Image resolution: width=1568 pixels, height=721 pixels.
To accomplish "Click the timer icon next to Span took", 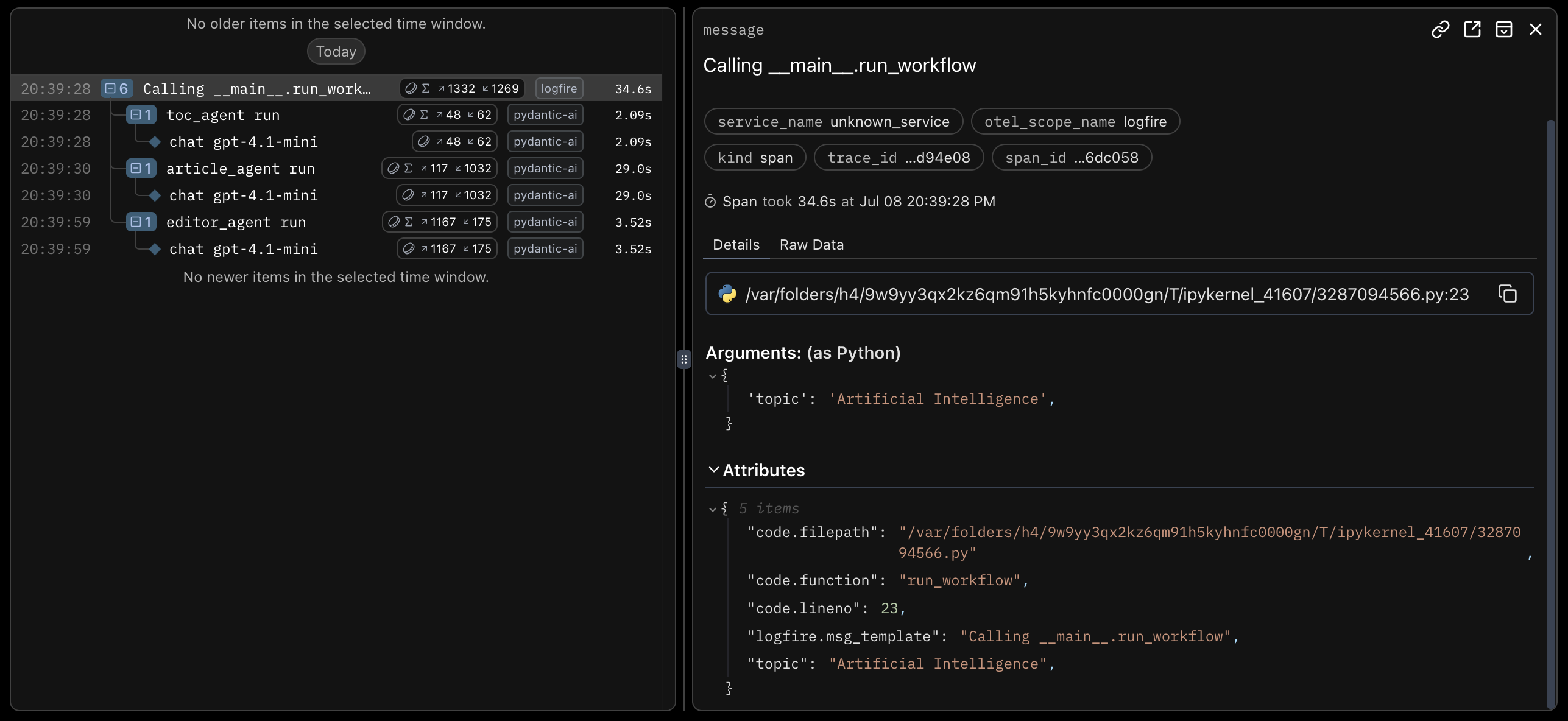I will (x=710, y=202).
